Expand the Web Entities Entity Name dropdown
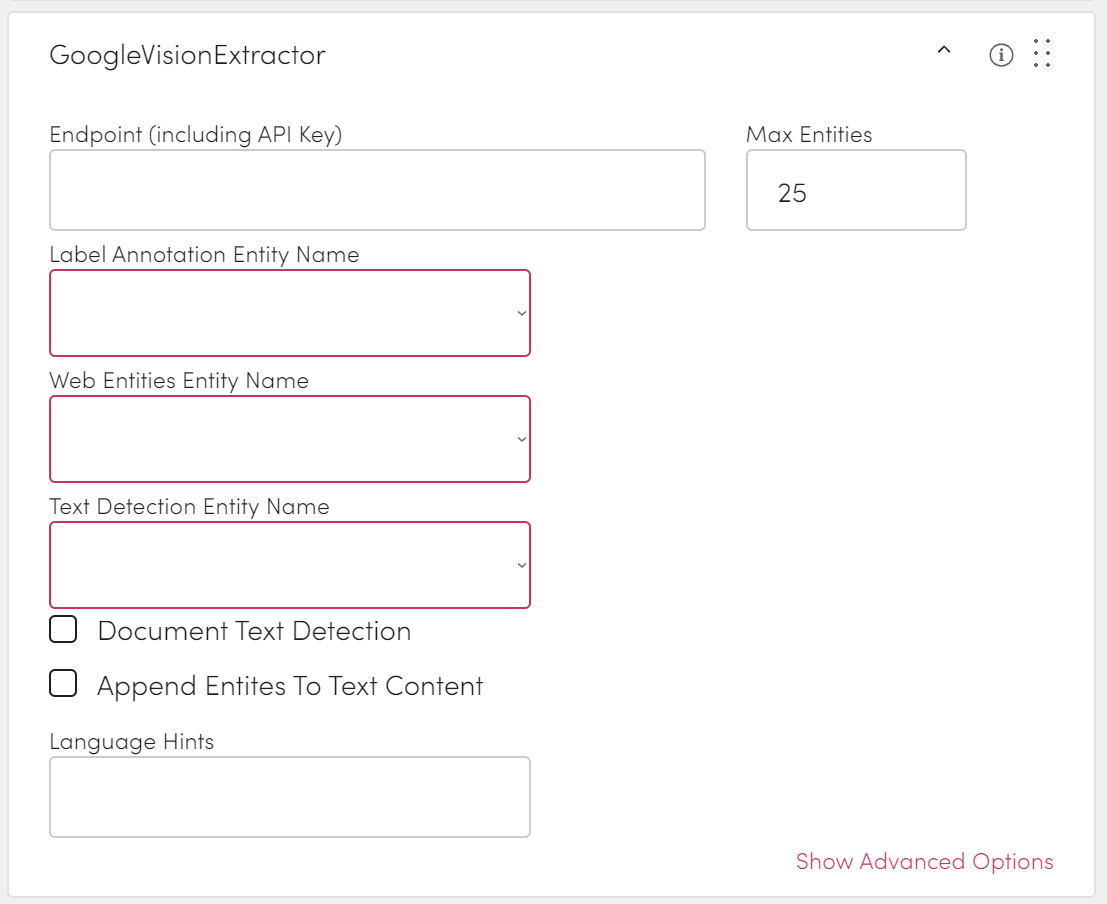Image resolution: width=1107 pixels, height=904 pixels. 290,439
